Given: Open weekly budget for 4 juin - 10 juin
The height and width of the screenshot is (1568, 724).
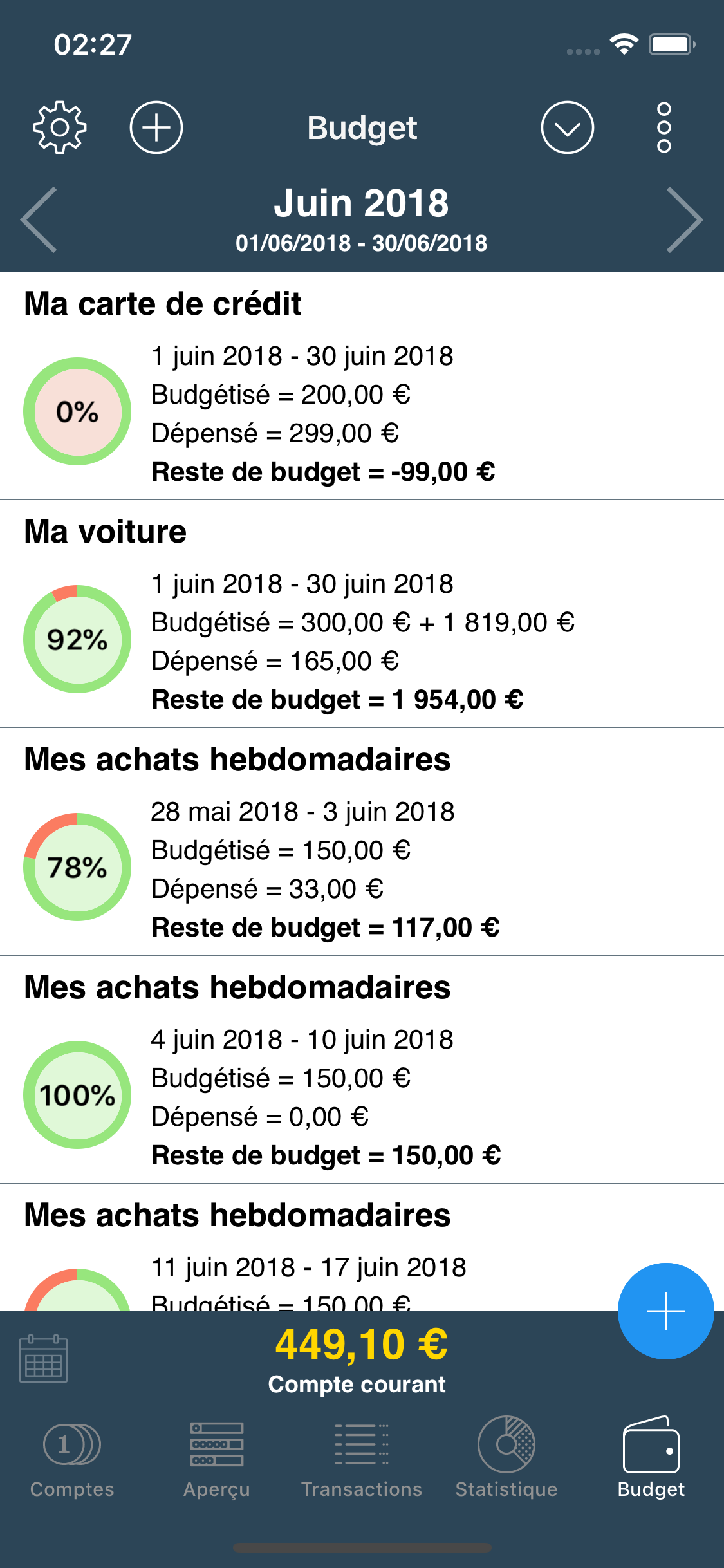Looking at the screenshot, I should click(362, 1070).
